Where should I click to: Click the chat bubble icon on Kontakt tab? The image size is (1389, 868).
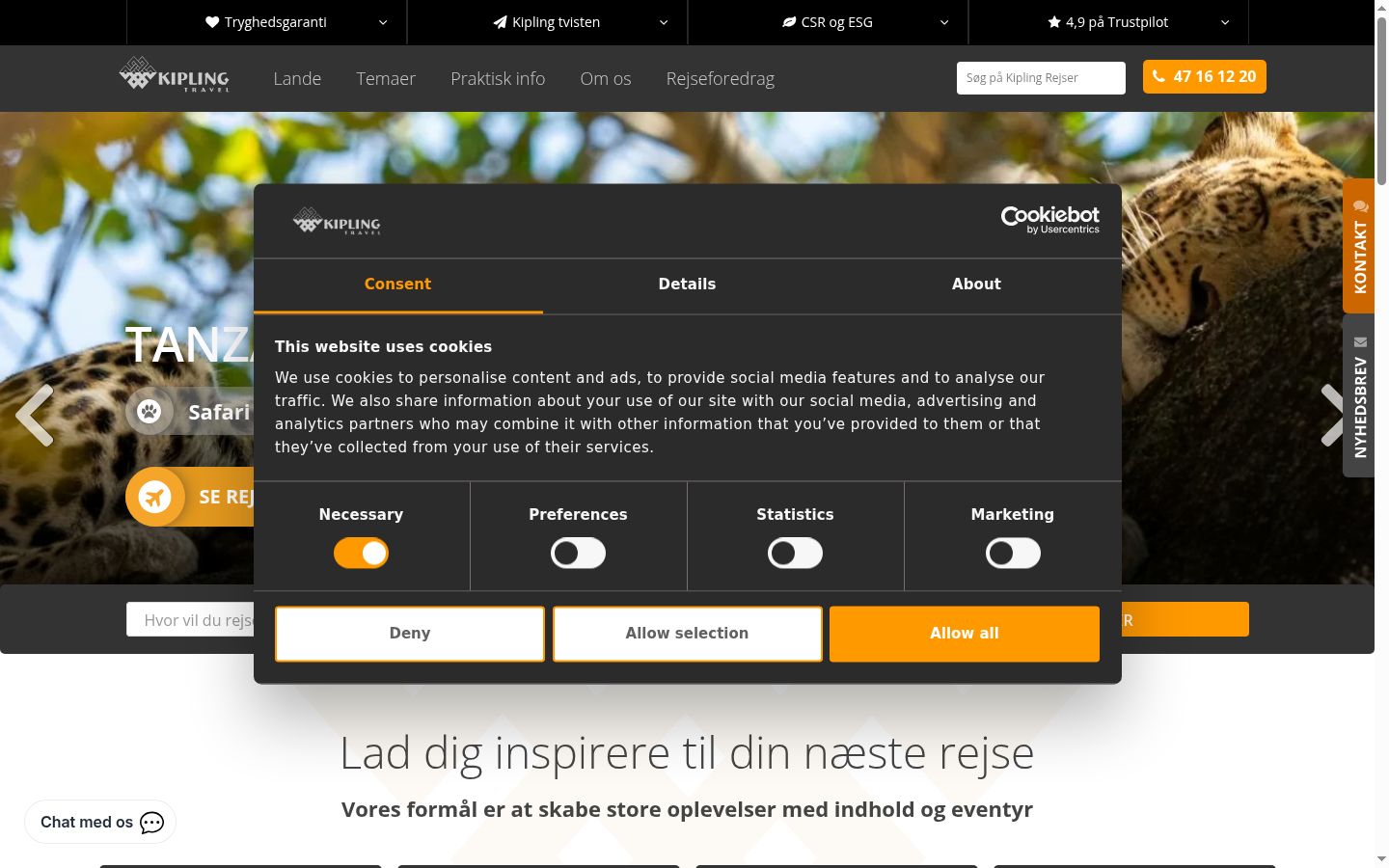[x=1360, y=205]
